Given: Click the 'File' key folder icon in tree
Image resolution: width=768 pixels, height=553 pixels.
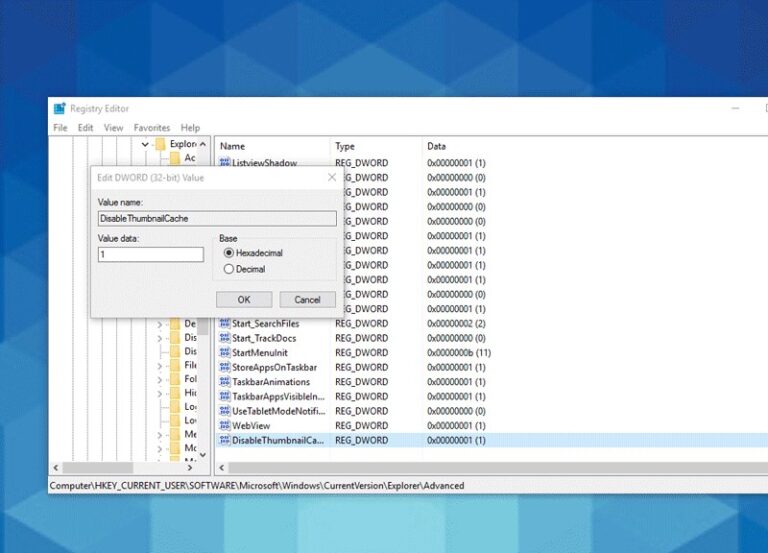Looking at the screenshot, I should pyautogui.click(x=175, y=365).
